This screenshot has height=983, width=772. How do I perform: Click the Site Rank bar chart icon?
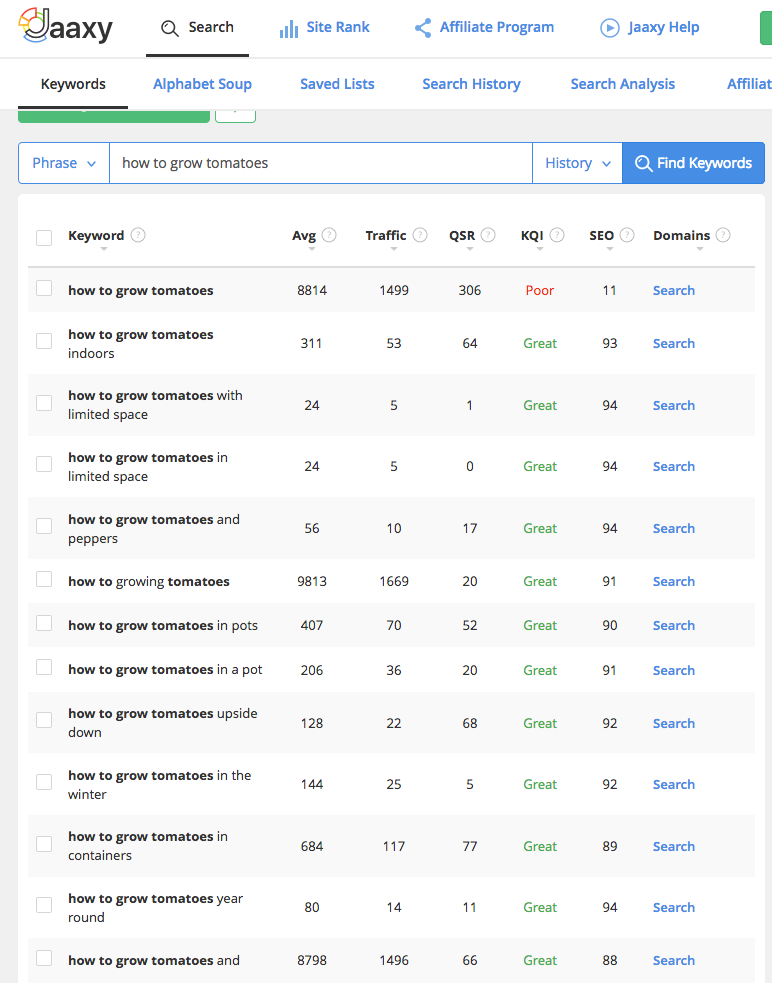pos(288,28)
